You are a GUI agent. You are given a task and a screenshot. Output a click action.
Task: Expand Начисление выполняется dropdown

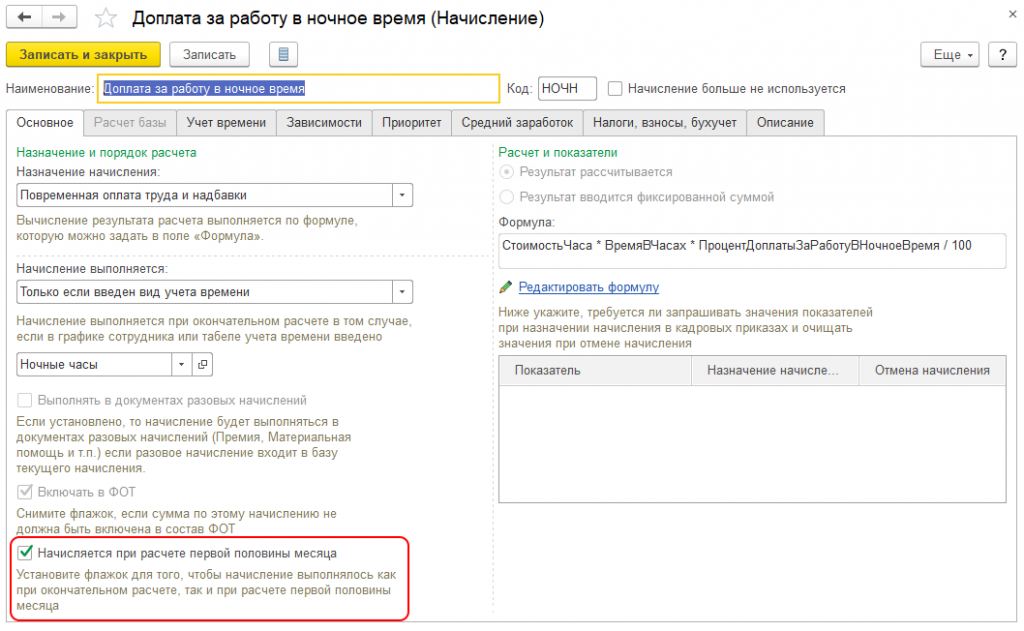pyautogui.click(x=401, y=292)
